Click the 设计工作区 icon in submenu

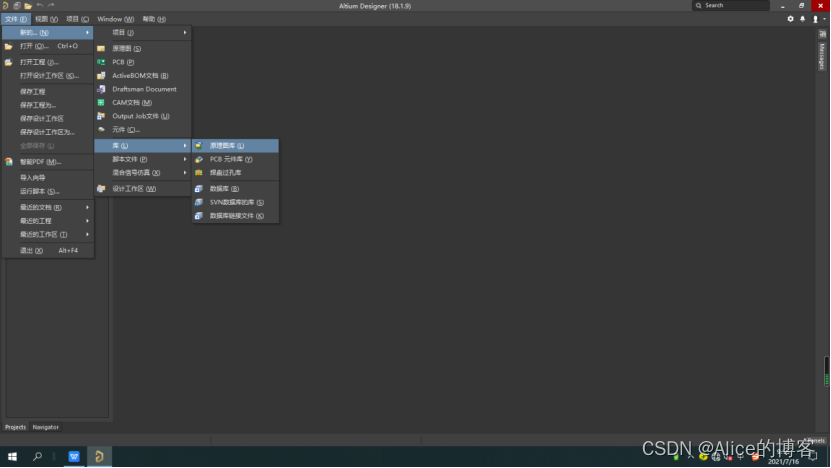[x=101, y=188]
